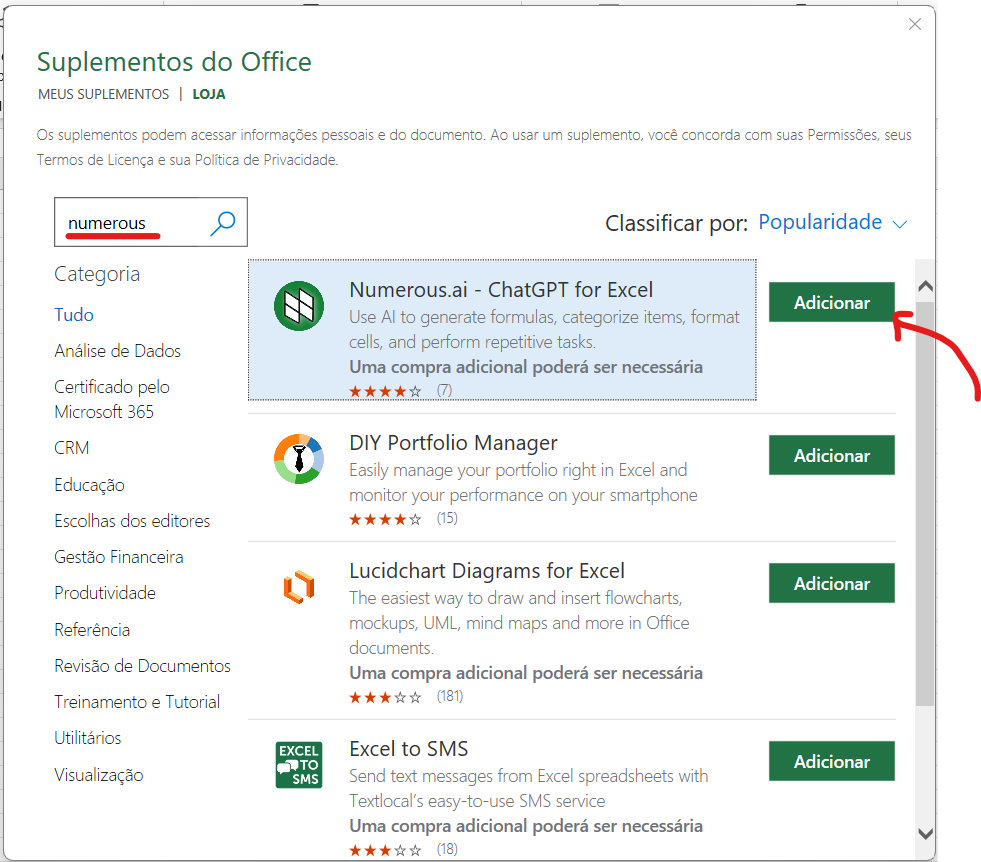Click the star rating of Lucidchart Diagrams
The height and width of the screenshot is (862, 981).
(x=388, y=695)
